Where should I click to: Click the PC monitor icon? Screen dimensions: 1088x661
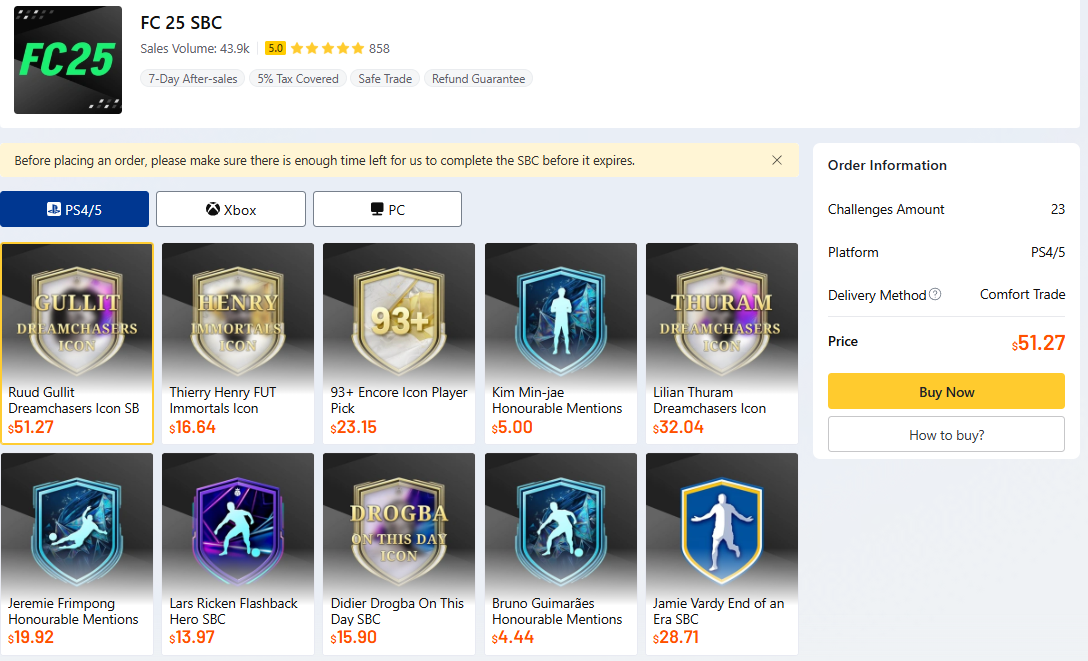[x=377, y=209]
